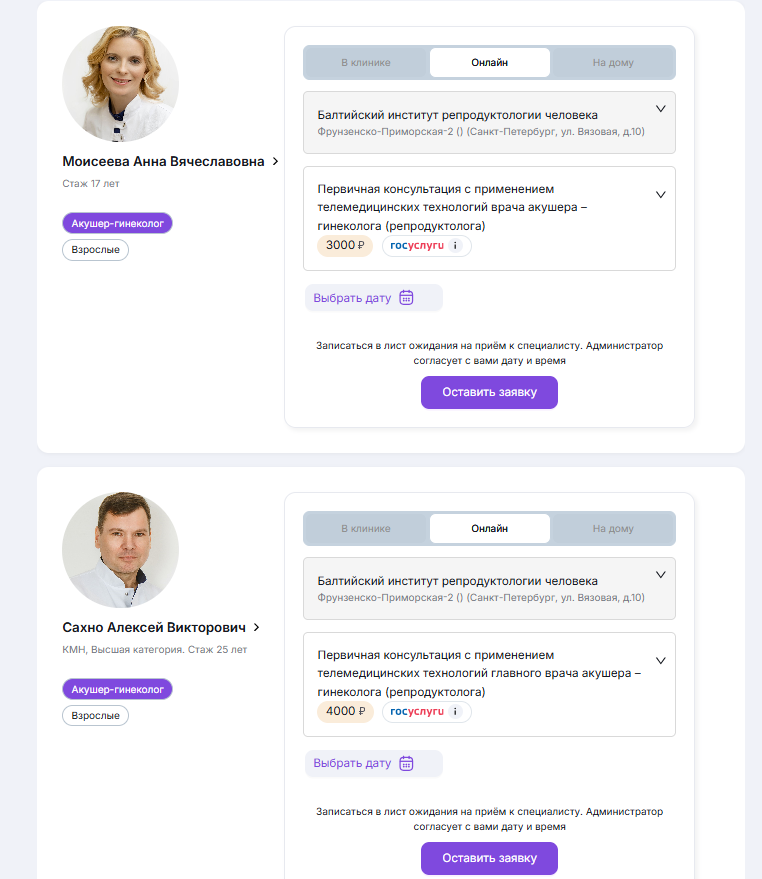Select «На дому» tab for Sakhno
This screenshot has width=762, height=879.
pyautogui.click(x=612, y=528)
